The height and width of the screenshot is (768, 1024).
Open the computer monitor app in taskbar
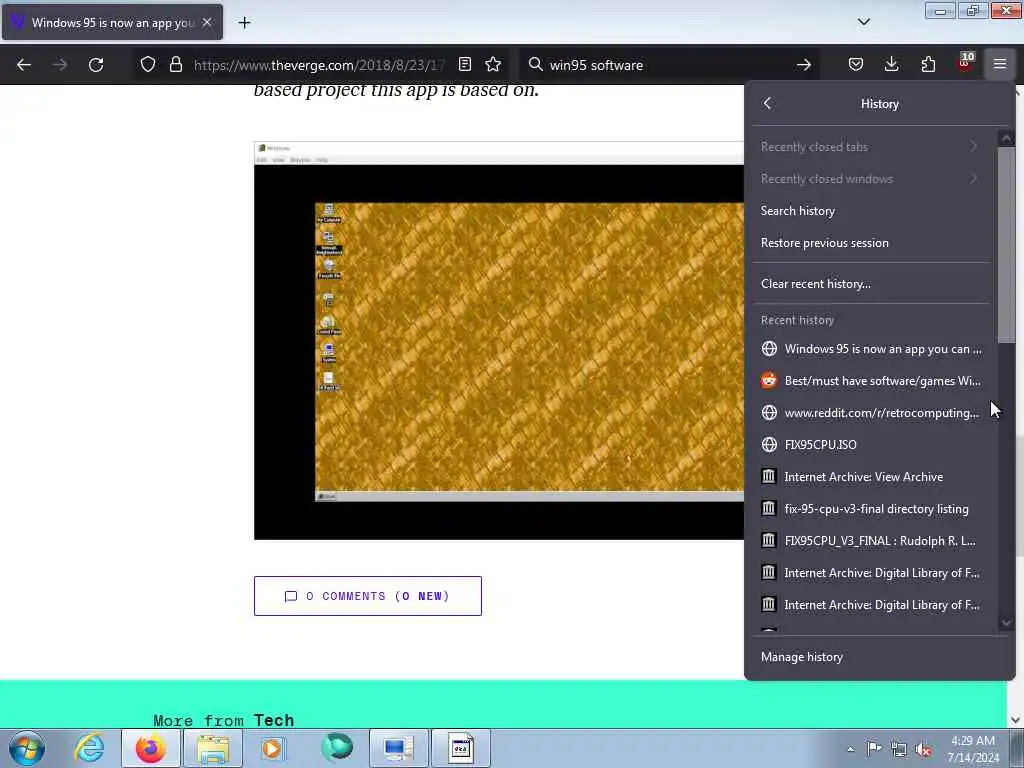399,748
